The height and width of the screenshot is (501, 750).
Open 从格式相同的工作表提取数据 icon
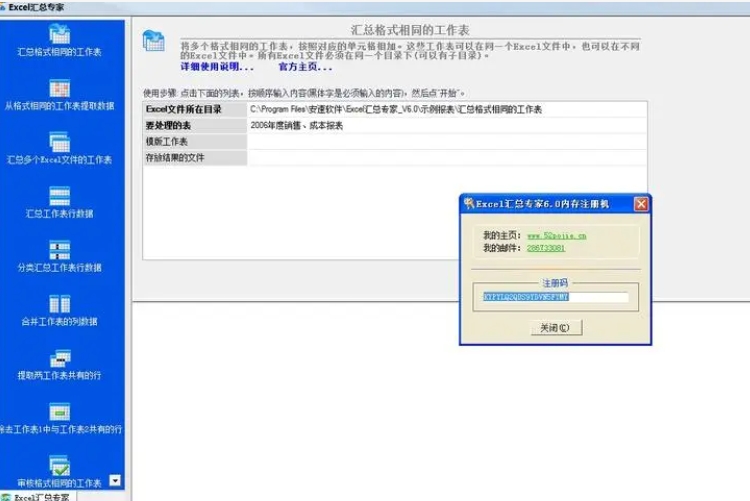click(59, 88)
